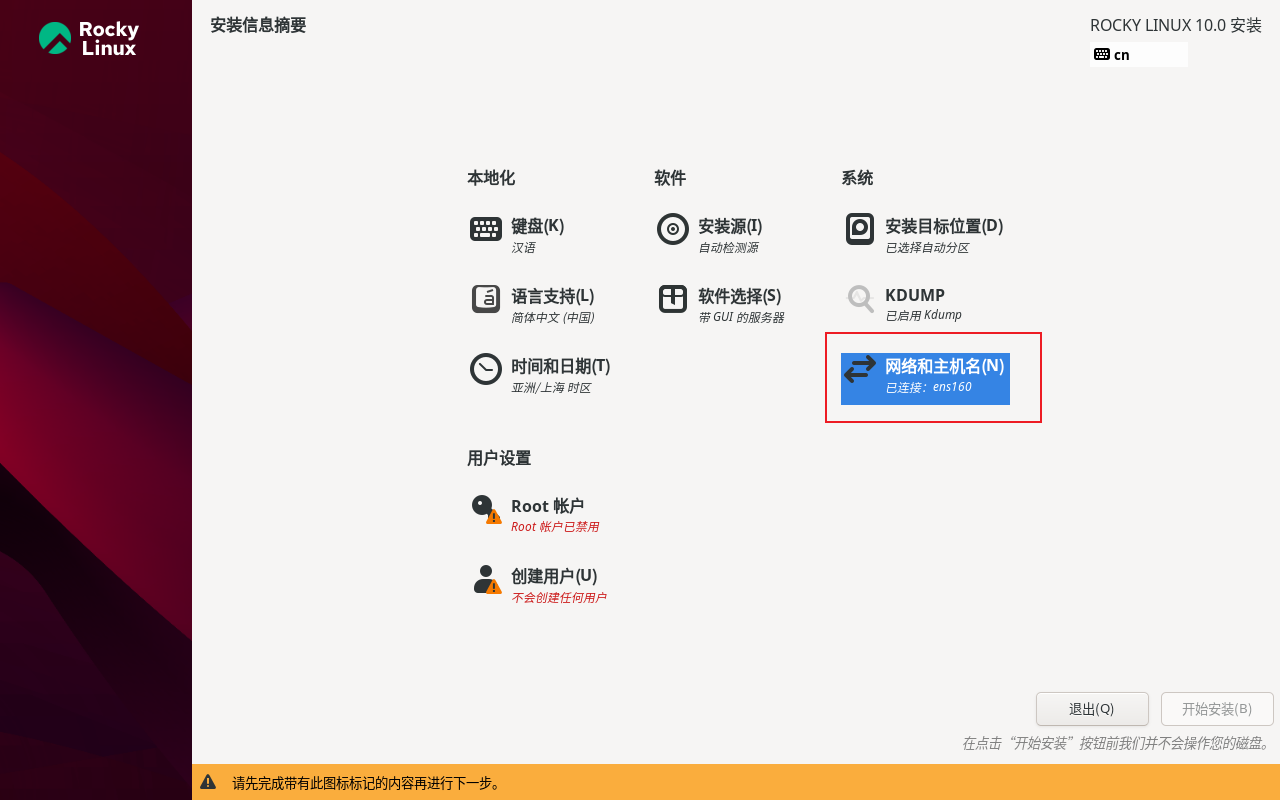Click the warning triangle in the orange bar
This screenshot has height=800, width=1280.
pyautogui.click(x=208, y=782)
